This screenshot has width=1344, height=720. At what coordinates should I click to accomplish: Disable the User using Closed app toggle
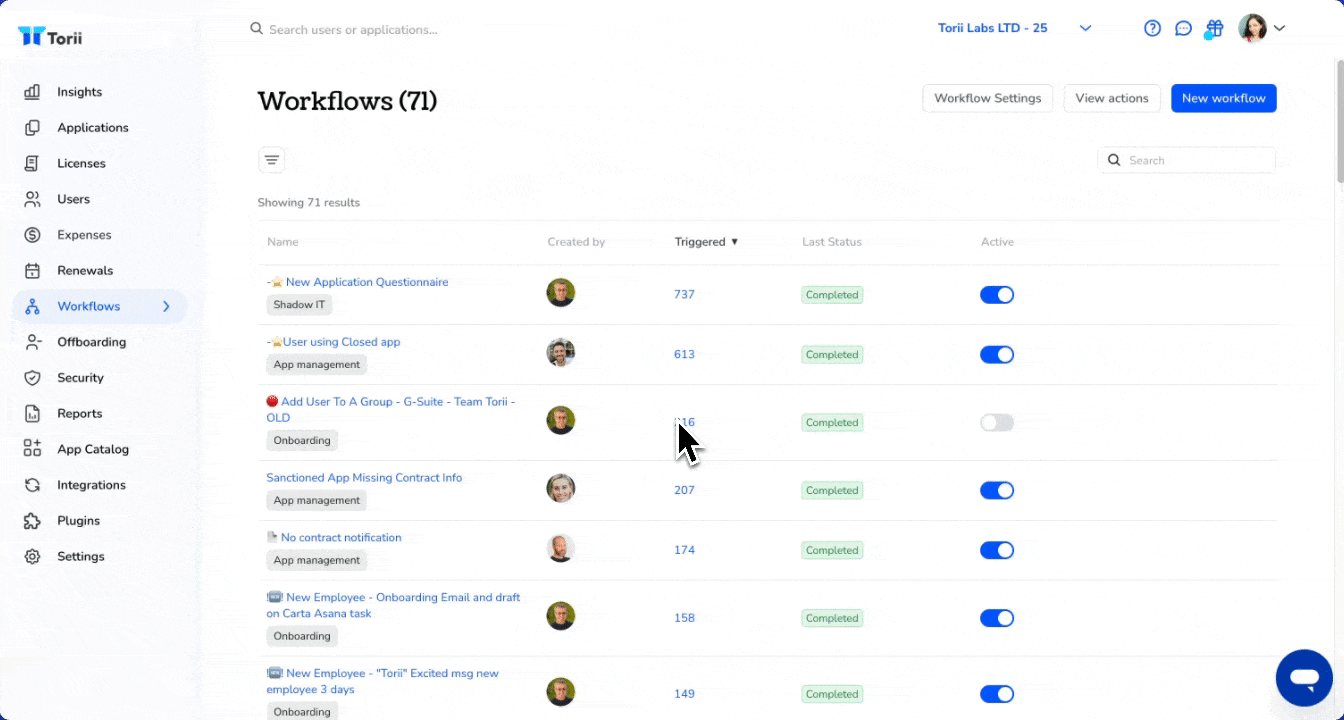(x=997, y=355)
